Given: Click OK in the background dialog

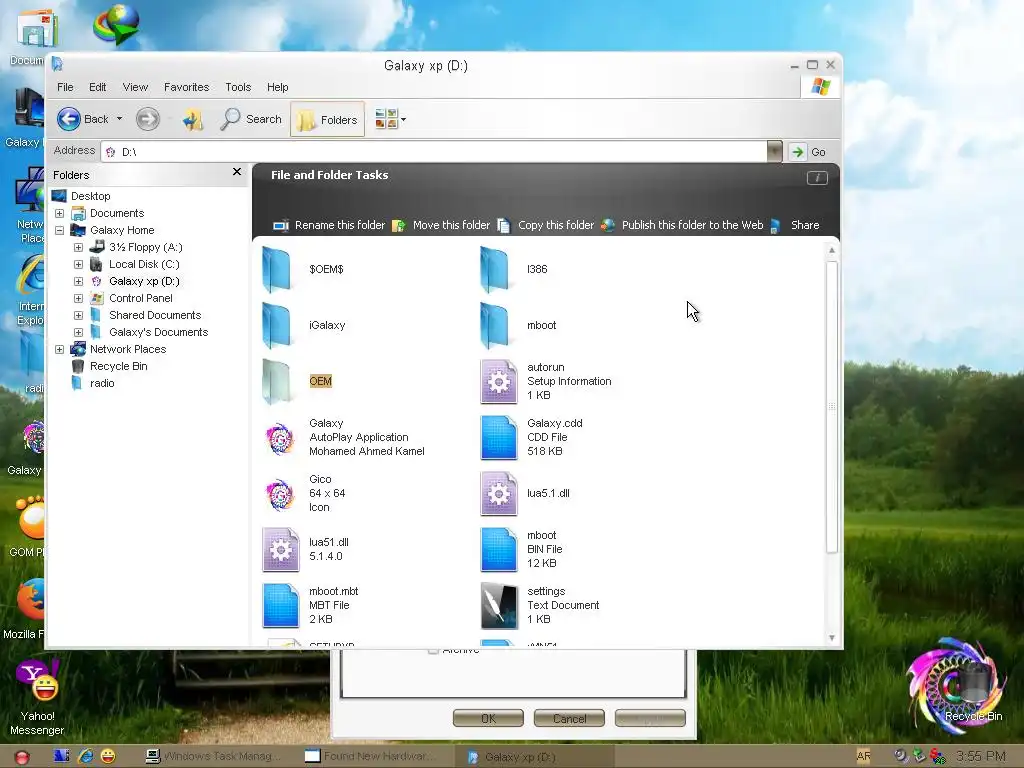Looking at the screenshot, I should click(x=488, y=718).
